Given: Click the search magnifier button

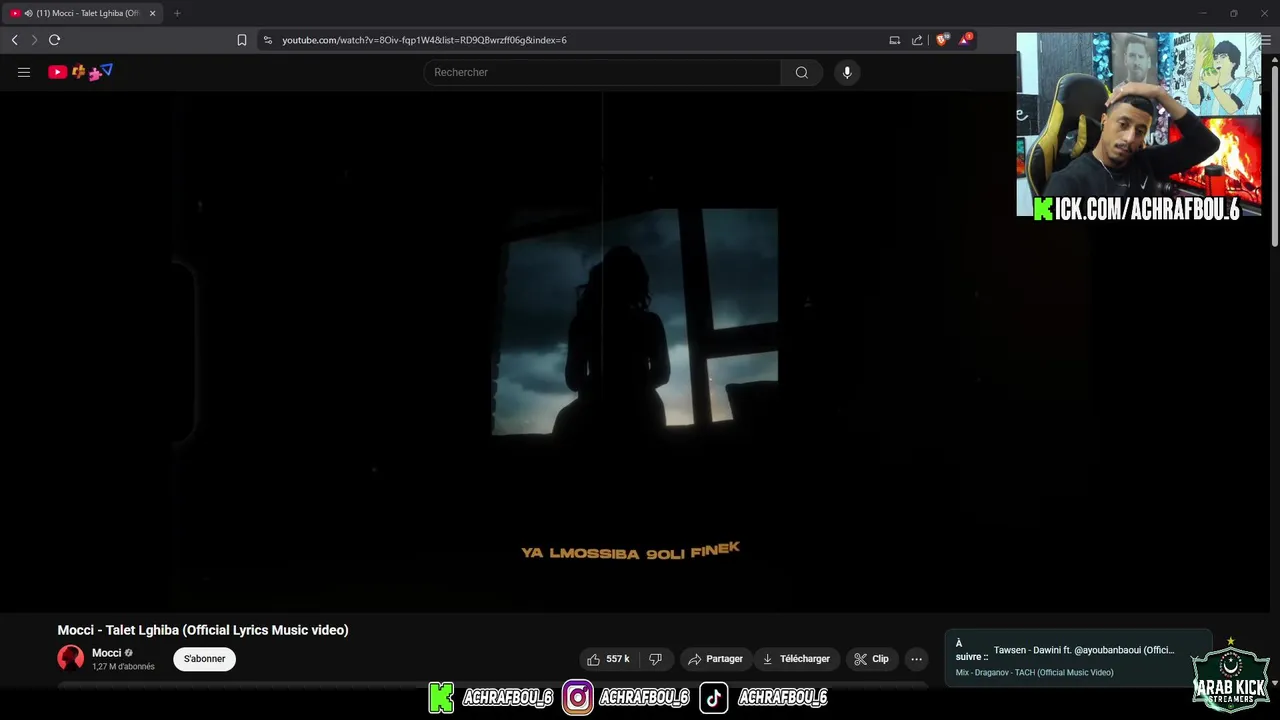Looking at the screenshot, I should point(802,72).
